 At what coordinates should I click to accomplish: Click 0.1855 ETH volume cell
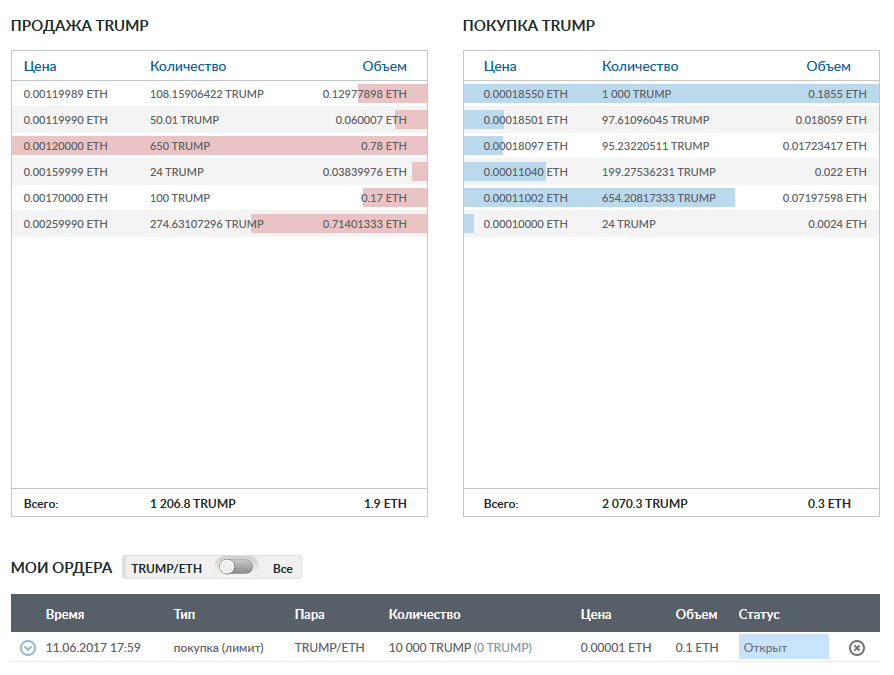837,94
